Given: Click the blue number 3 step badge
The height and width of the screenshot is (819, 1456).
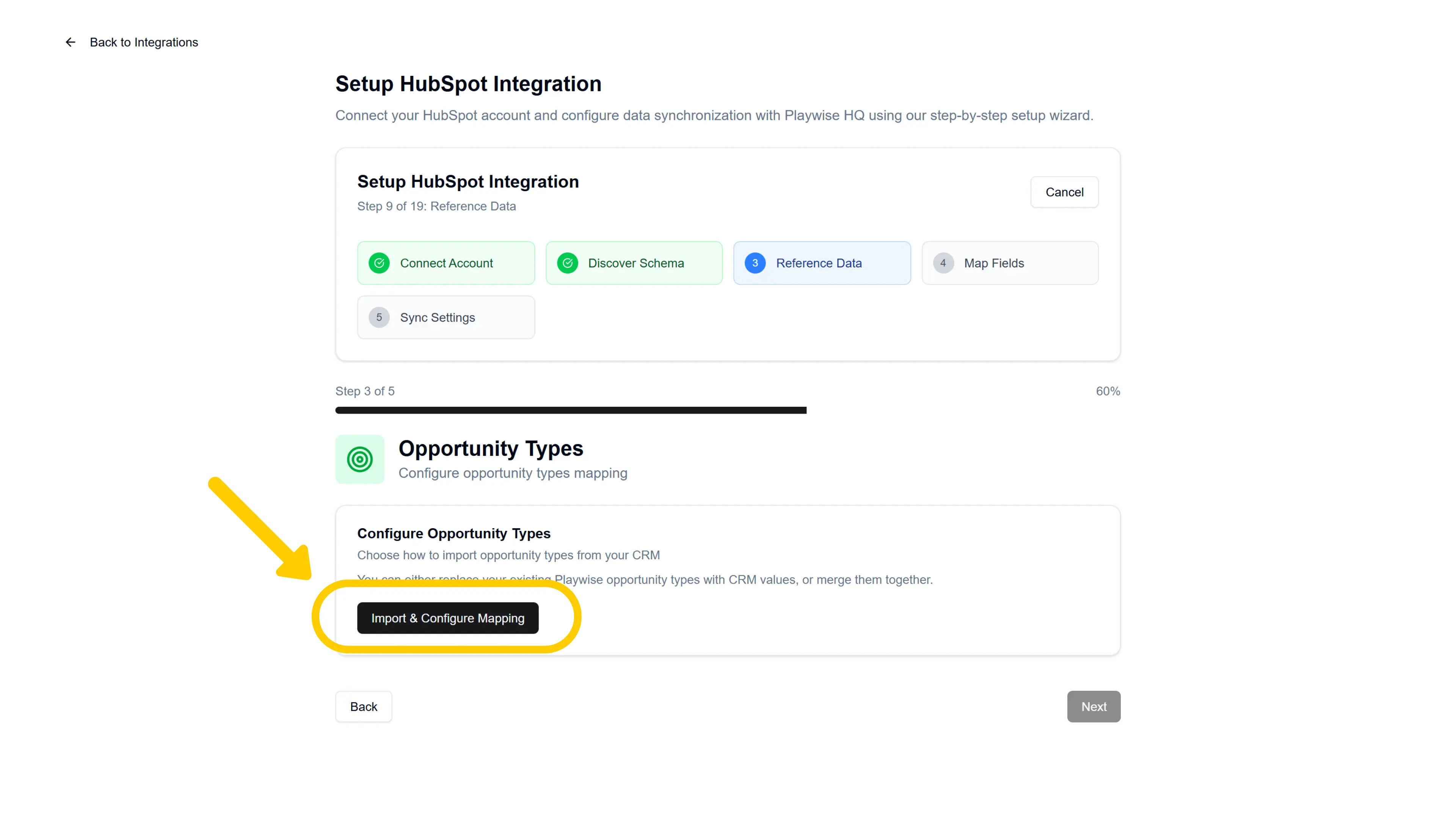Looking at the screenshot, I should pyautogui.click(x=755, y=263).
